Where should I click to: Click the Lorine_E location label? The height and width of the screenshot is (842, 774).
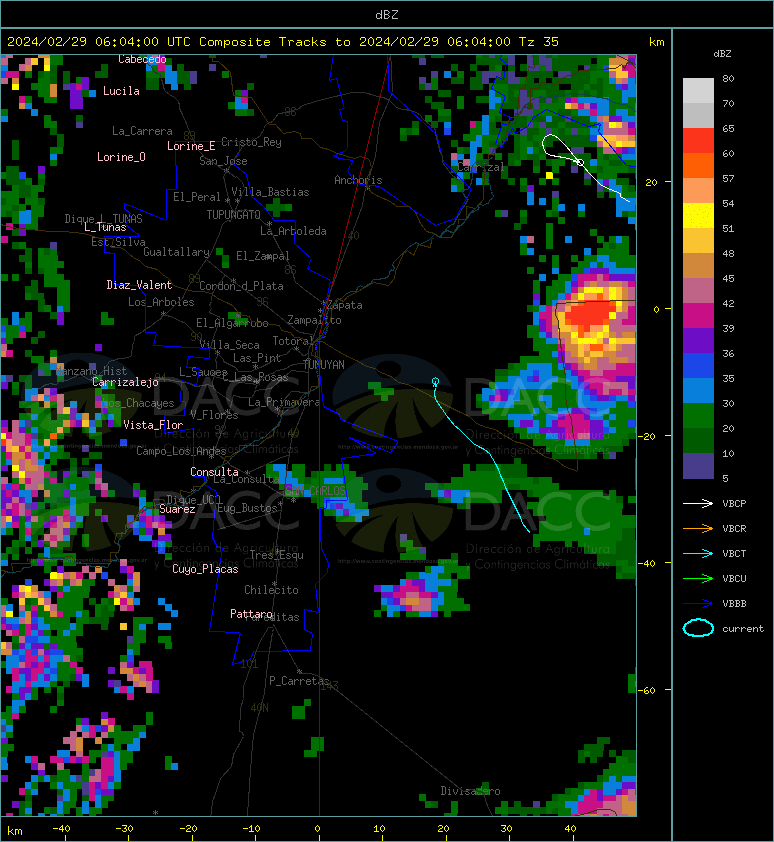pyautogui.click(x=191, y=146)
